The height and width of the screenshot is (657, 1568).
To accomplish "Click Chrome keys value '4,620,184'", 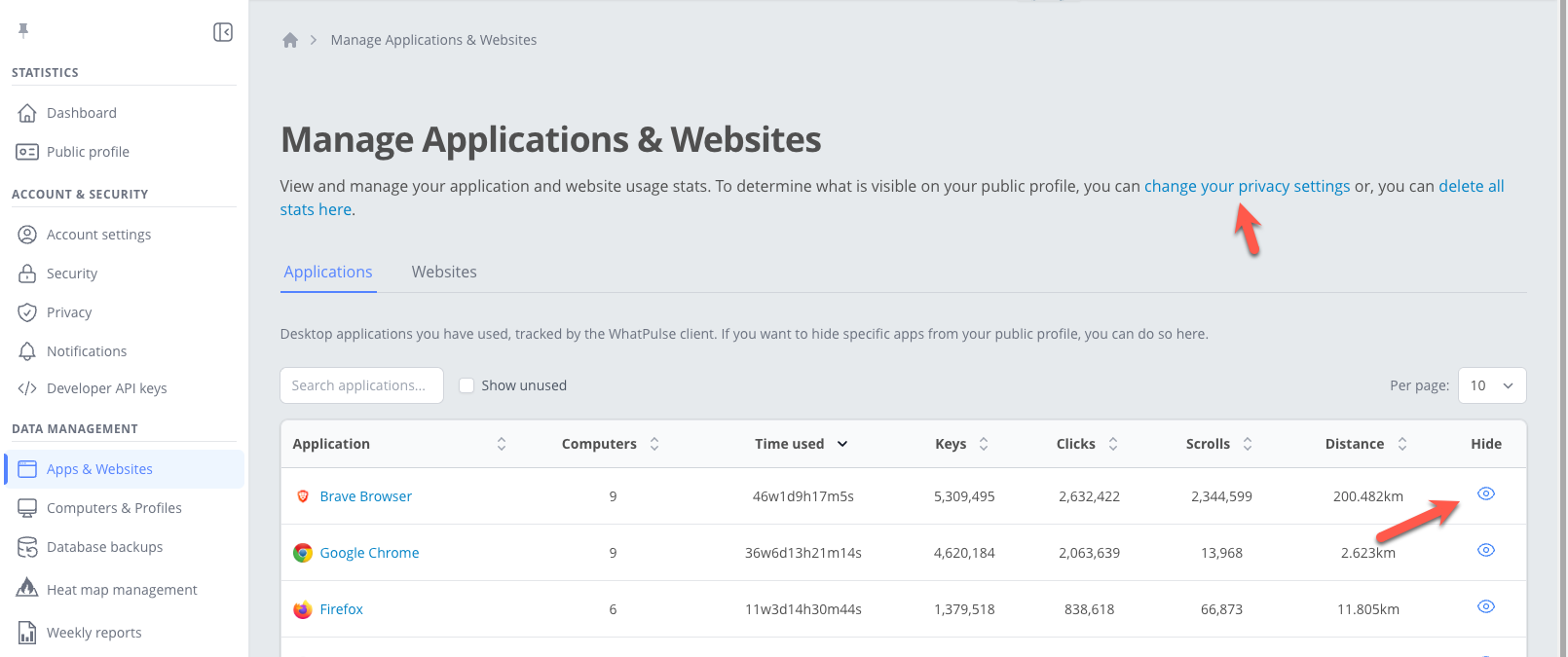I will point(964,553).
